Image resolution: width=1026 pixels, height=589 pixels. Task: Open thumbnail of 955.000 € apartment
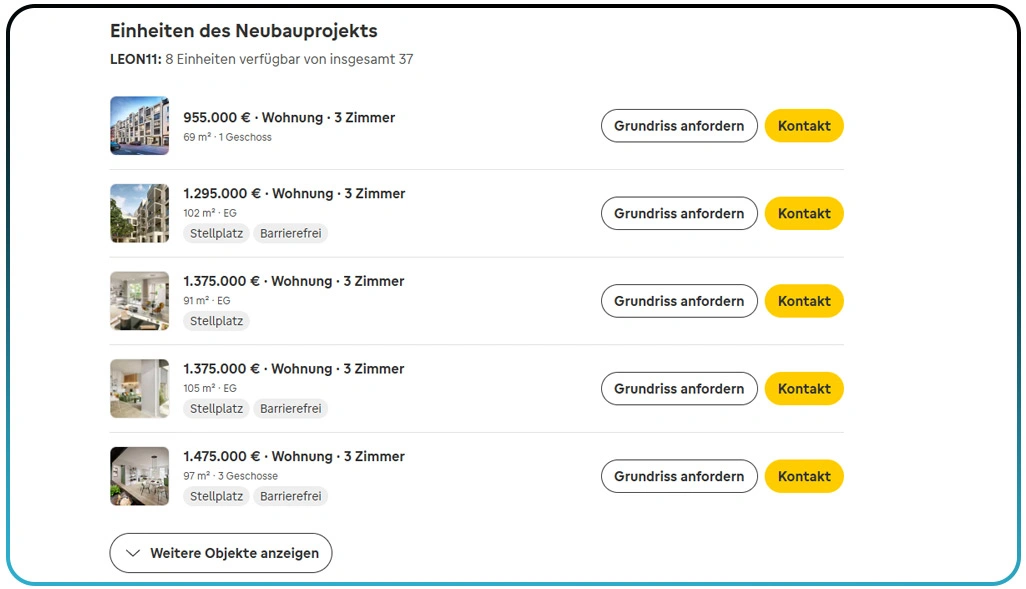[139, 126]
